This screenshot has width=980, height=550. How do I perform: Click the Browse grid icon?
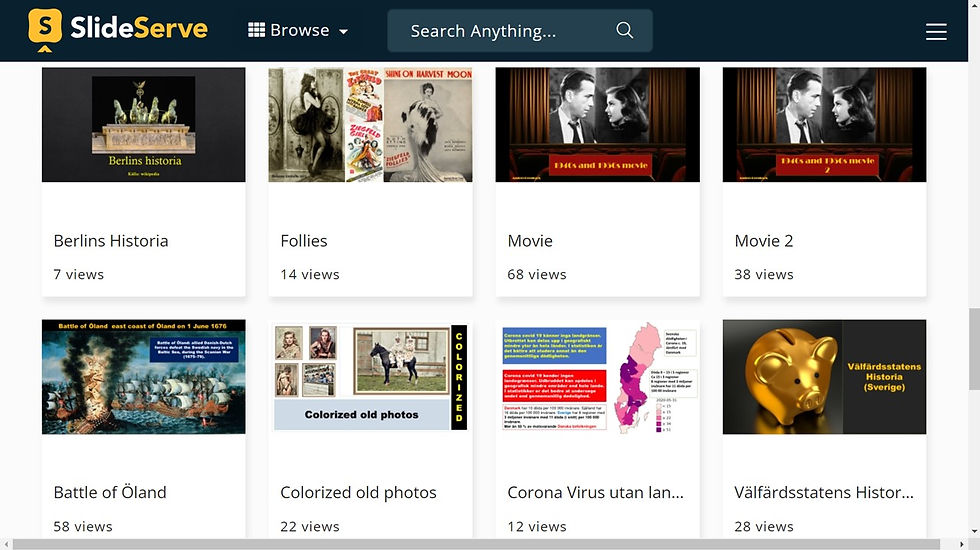256,30
